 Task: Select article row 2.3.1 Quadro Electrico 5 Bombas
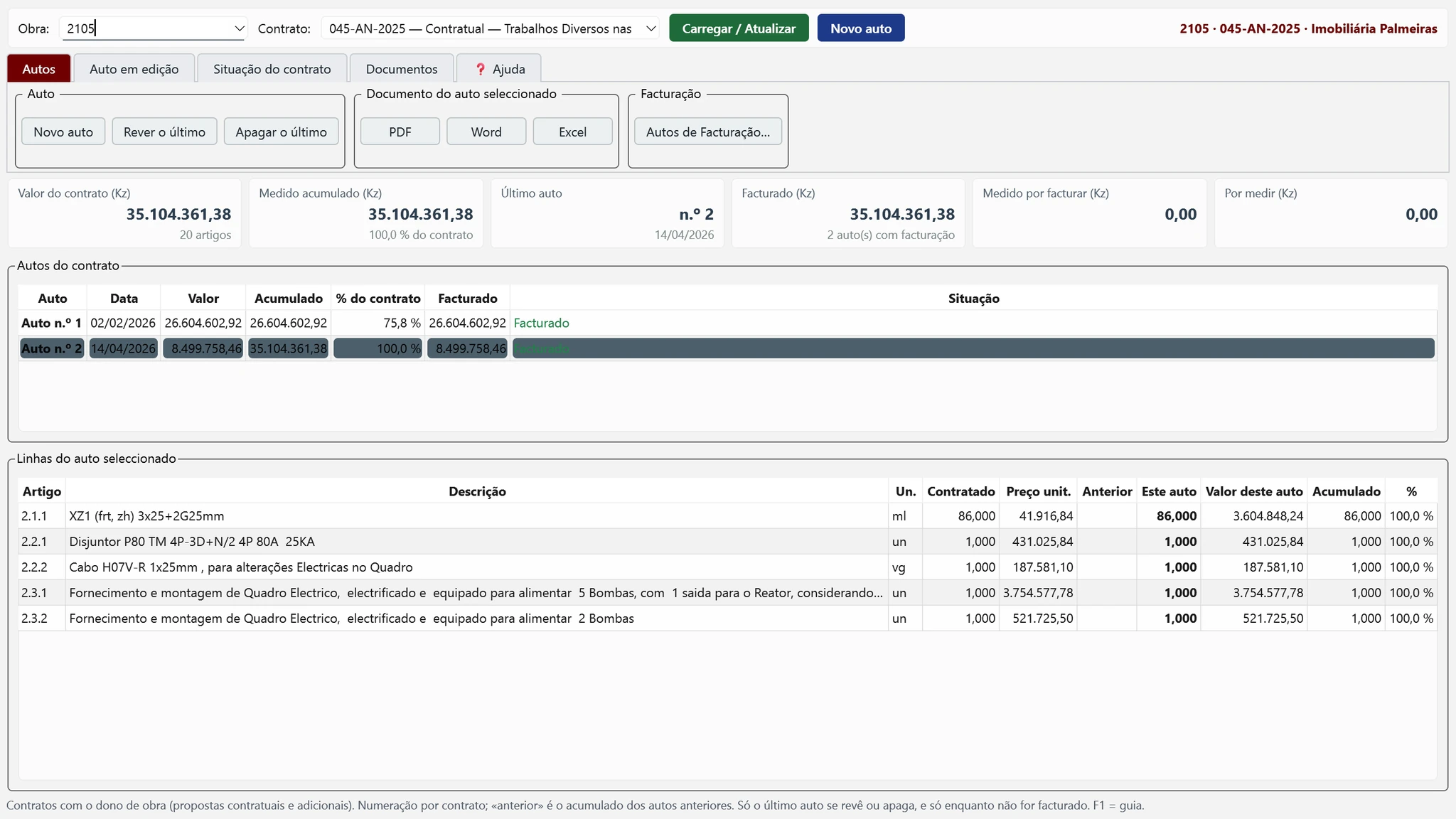tap(727, 593)
